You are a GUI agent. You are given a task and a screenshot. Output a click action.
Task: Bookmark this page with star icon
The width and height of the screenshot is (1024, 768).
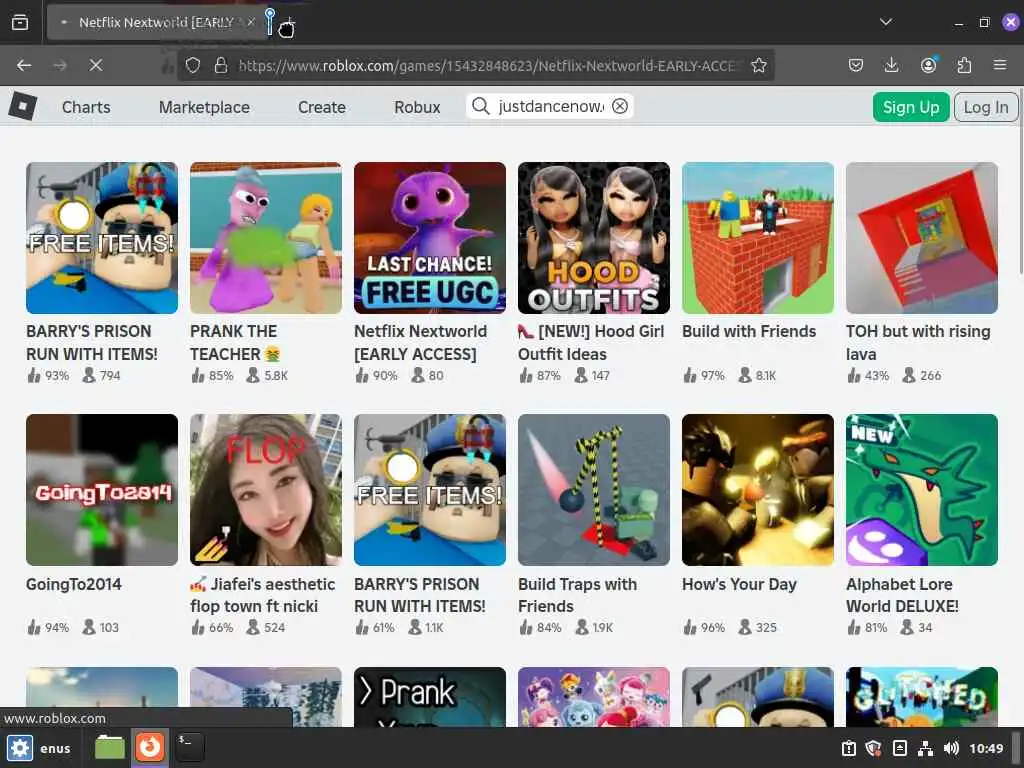coord(758,65)
